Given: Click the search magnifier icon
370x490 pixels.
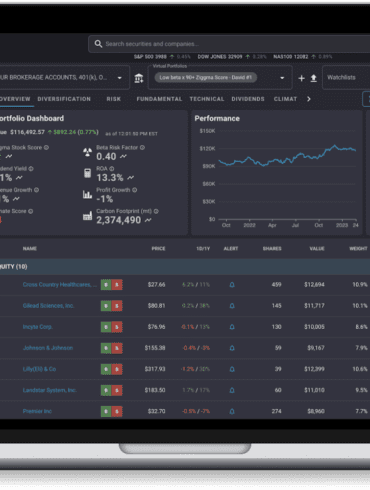Looking at the screenshot, I should coord(98,44).
